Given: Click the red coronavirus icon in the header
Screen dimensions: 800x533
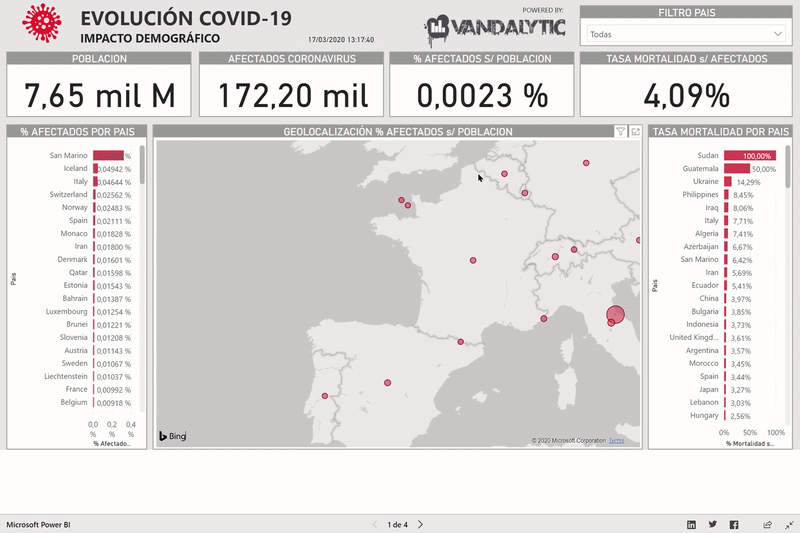Looking at the screenshot, I should 41,23.
